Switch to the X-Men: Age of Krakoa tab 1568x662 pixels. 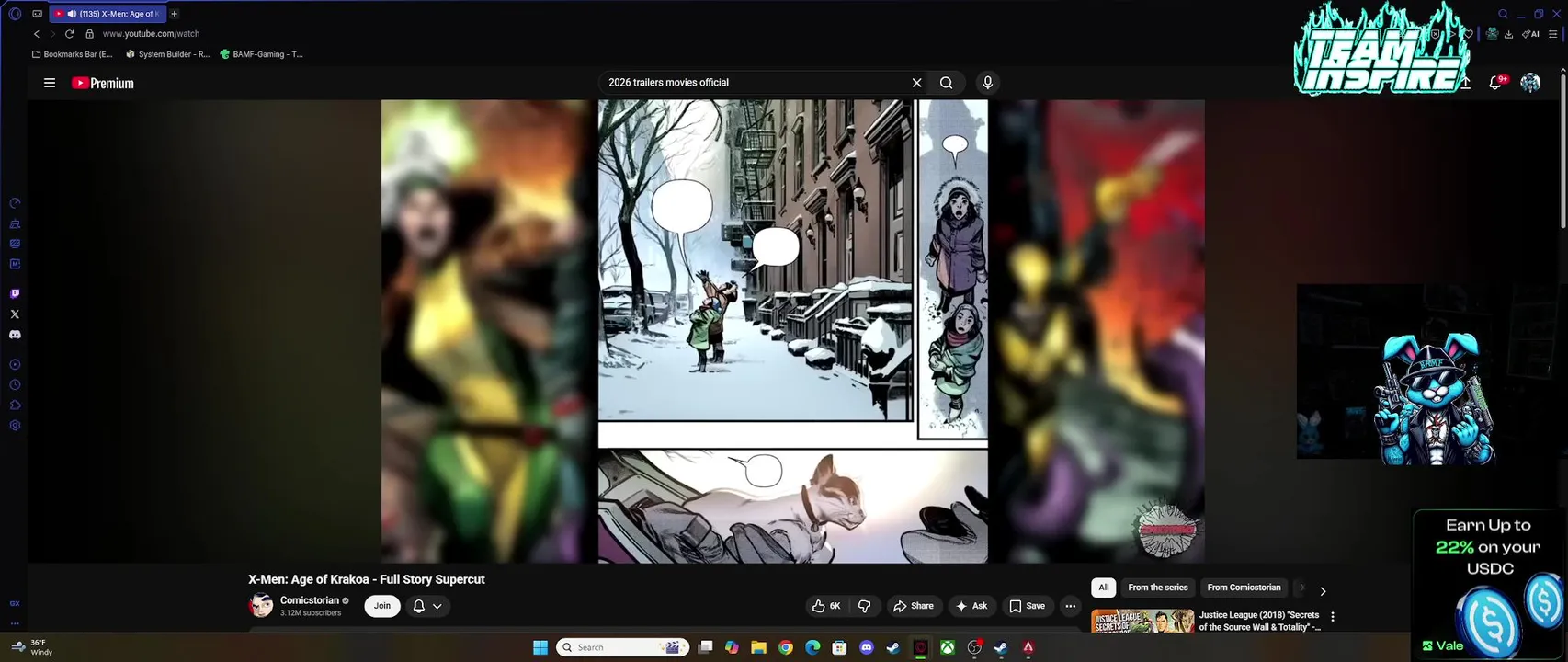tap(108, 14)
